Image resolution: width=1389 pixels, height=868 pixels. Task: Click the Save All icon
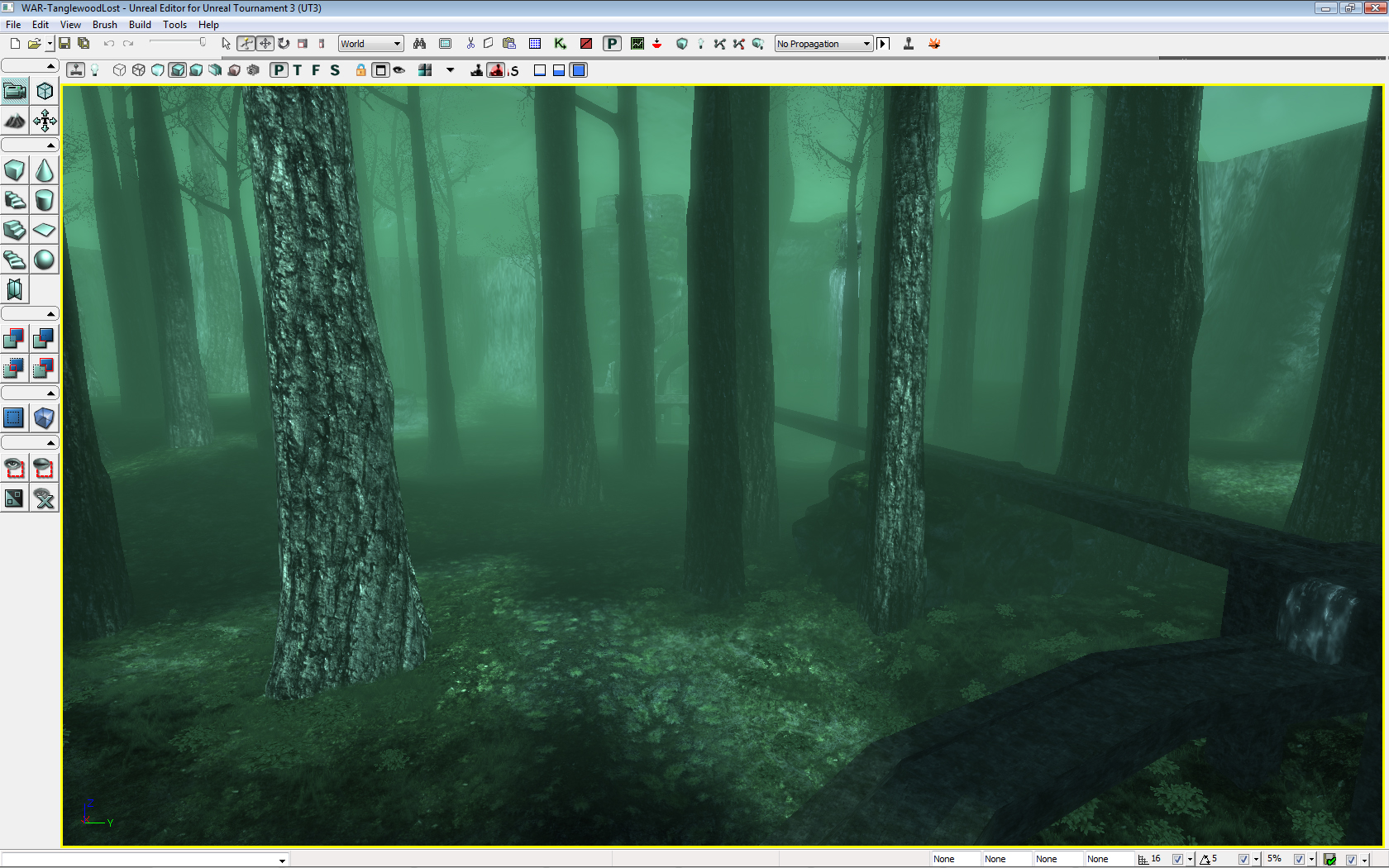coord(84,44)
